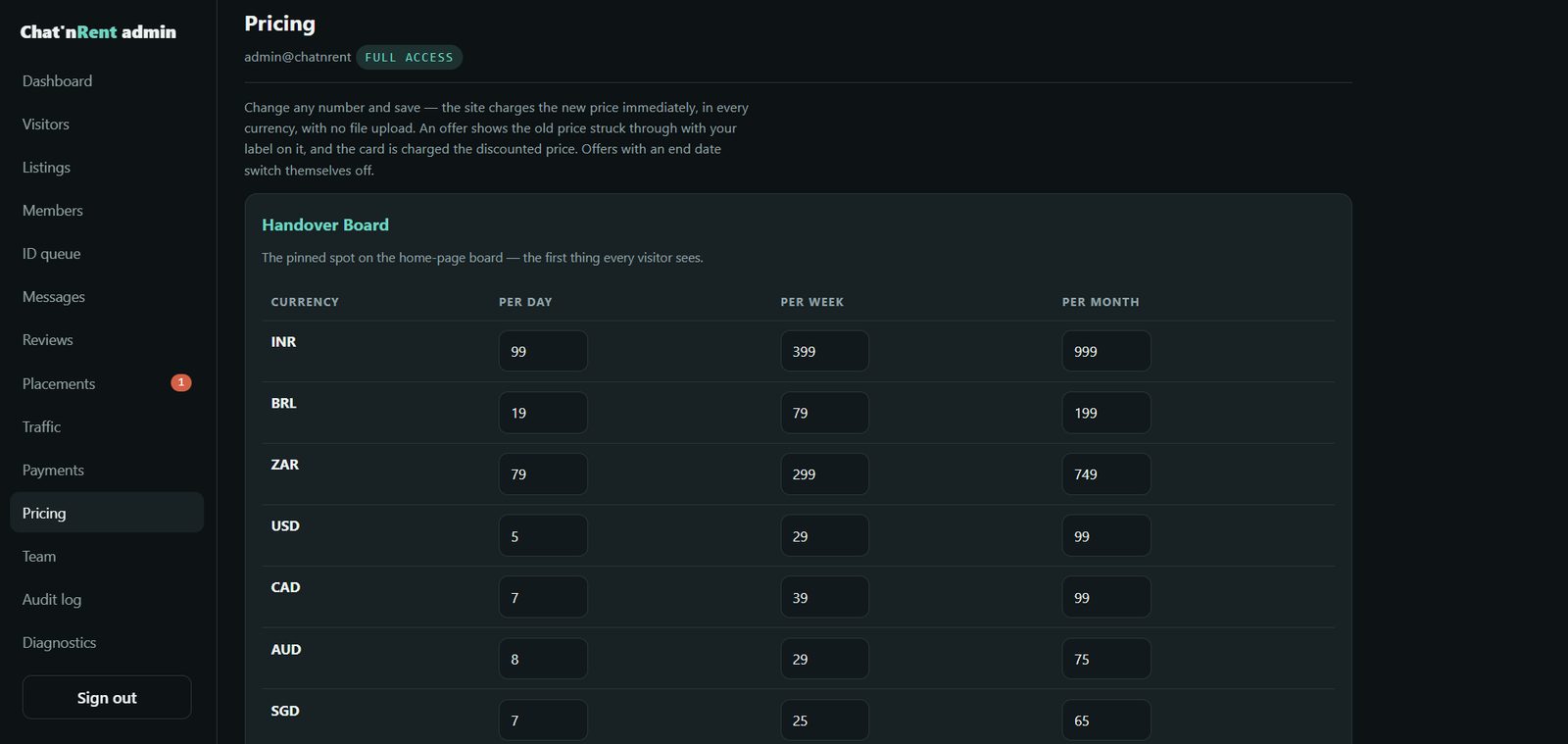Open the Payments section
The image size is (1568, 744).
point(107,470)
